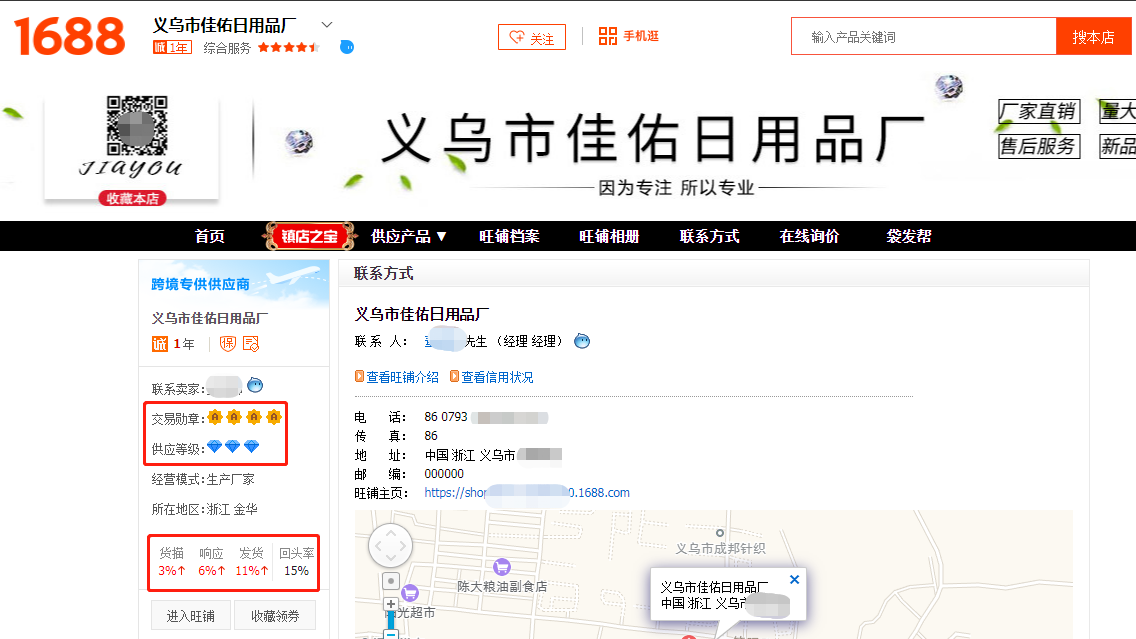The image size is (1136, 639).
Task: Click the map locate button above the plus
Action: (x=390, y=581)
